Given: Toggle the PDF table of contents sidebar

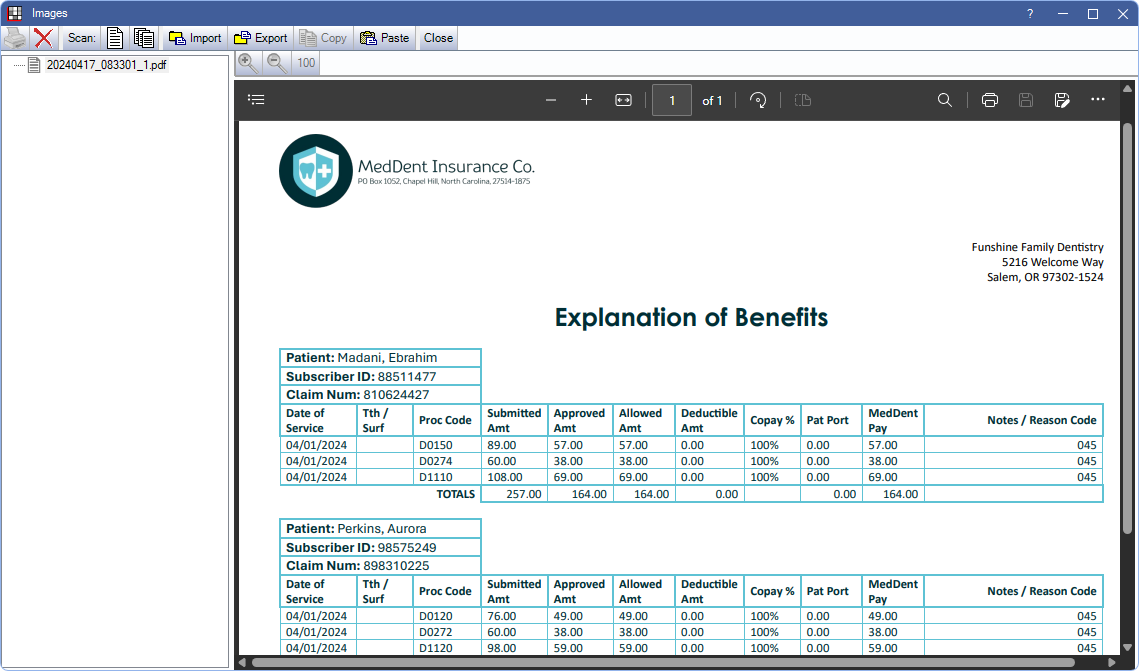Looking at the screenshot, I should (x=256, y=100).
